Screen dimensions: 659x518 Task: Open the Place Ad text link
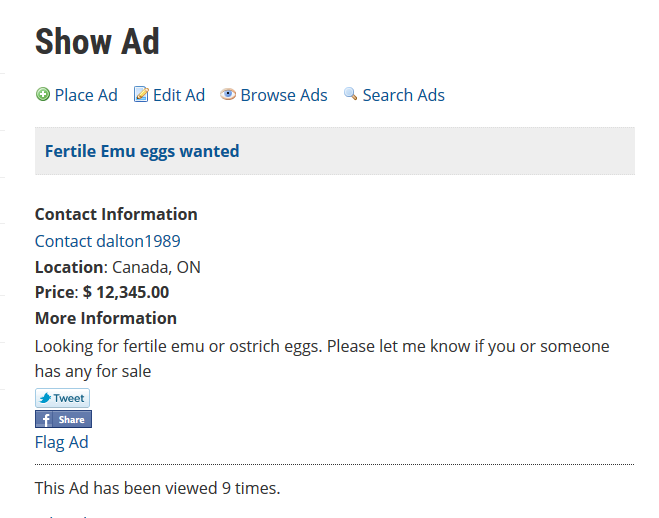click(86, 95)
